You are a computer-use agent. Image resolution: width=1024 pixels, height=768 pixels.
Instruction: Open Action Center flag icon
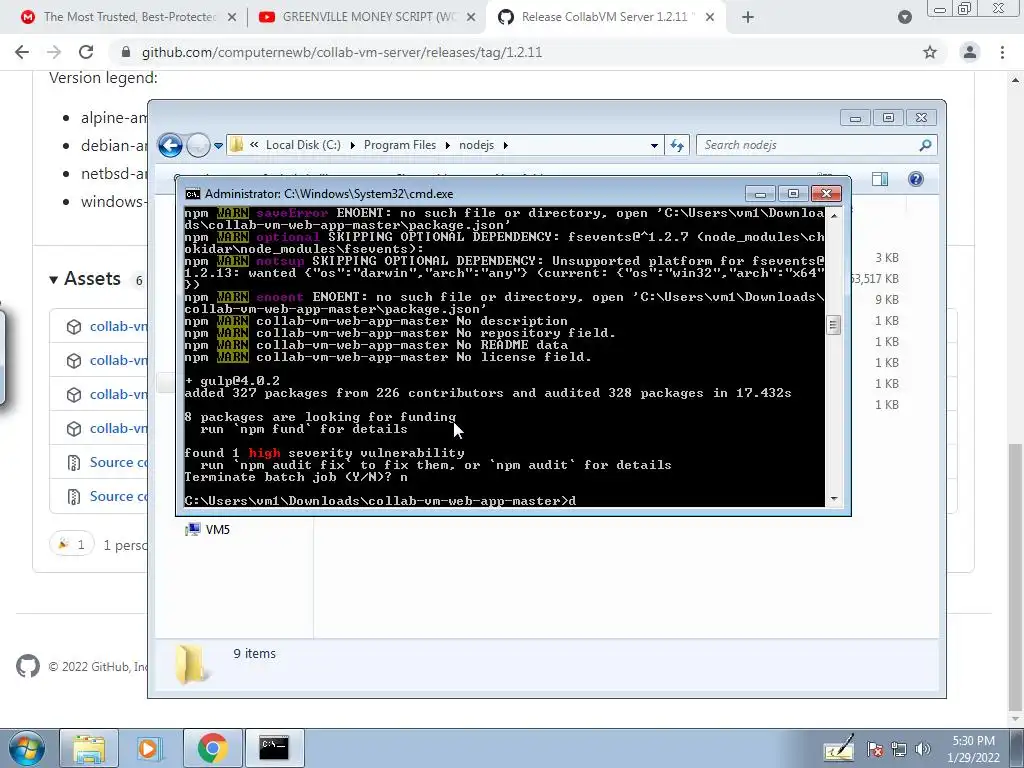coord(875,750)
